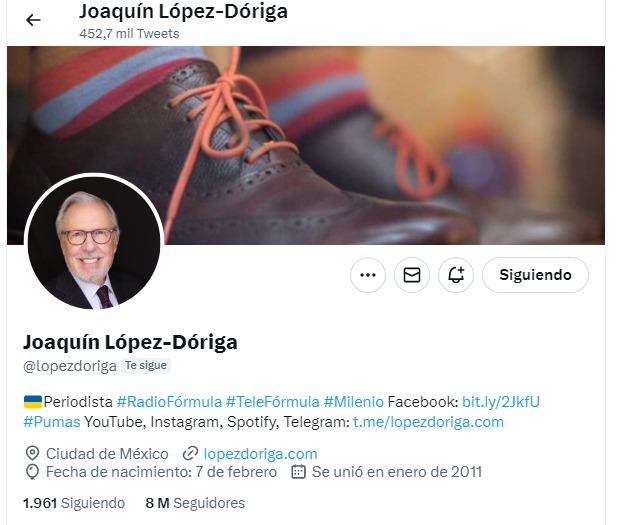Open the t.me/lopezdoriga.com Telegram link
The image size is (621, 525).
pos(429,422)
